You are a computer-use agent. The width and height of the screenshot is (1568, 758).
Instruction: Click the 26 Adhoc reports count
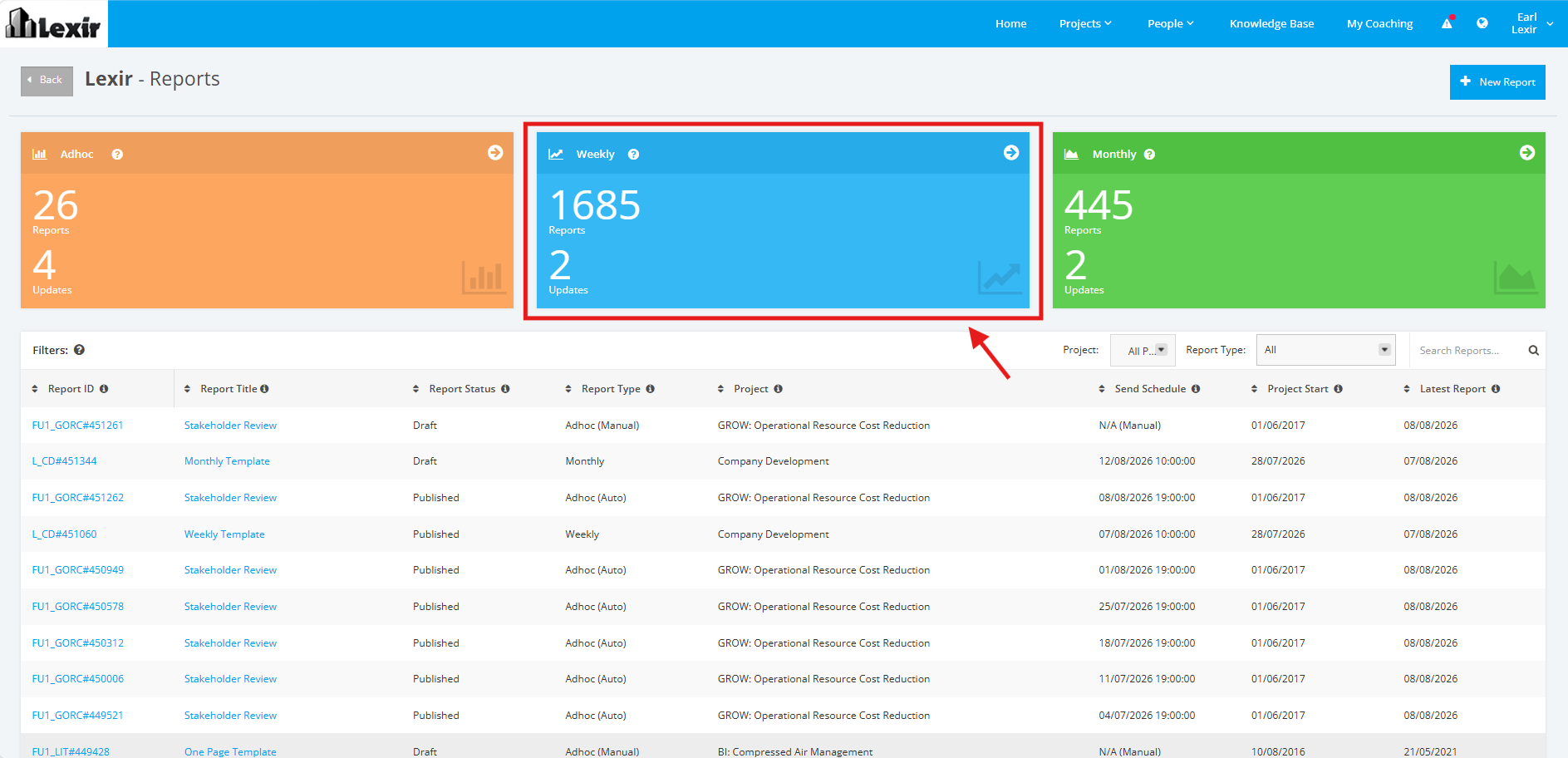click(56, 205)
